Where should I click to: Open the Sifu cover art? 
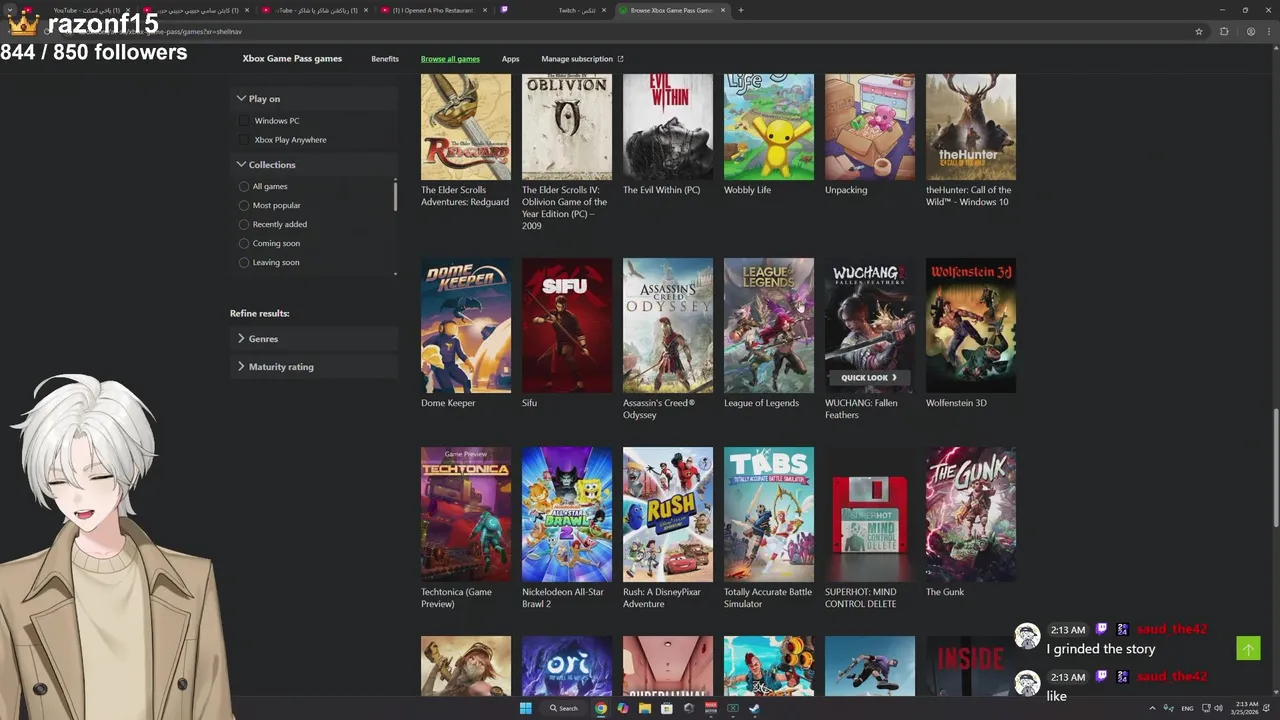tap(567, 326)
